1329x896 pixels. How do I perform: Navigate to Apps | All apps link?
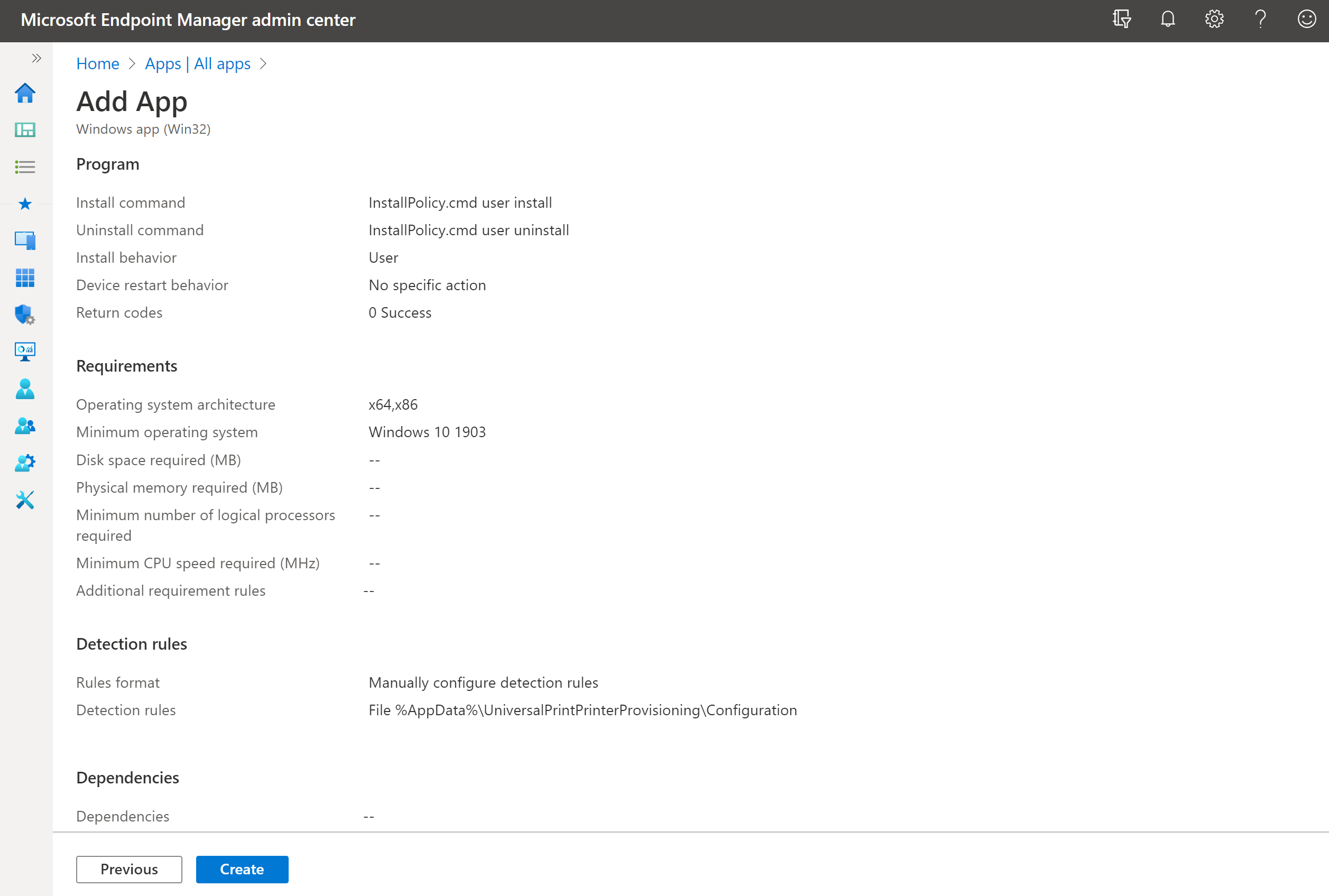tap(196, 62)
